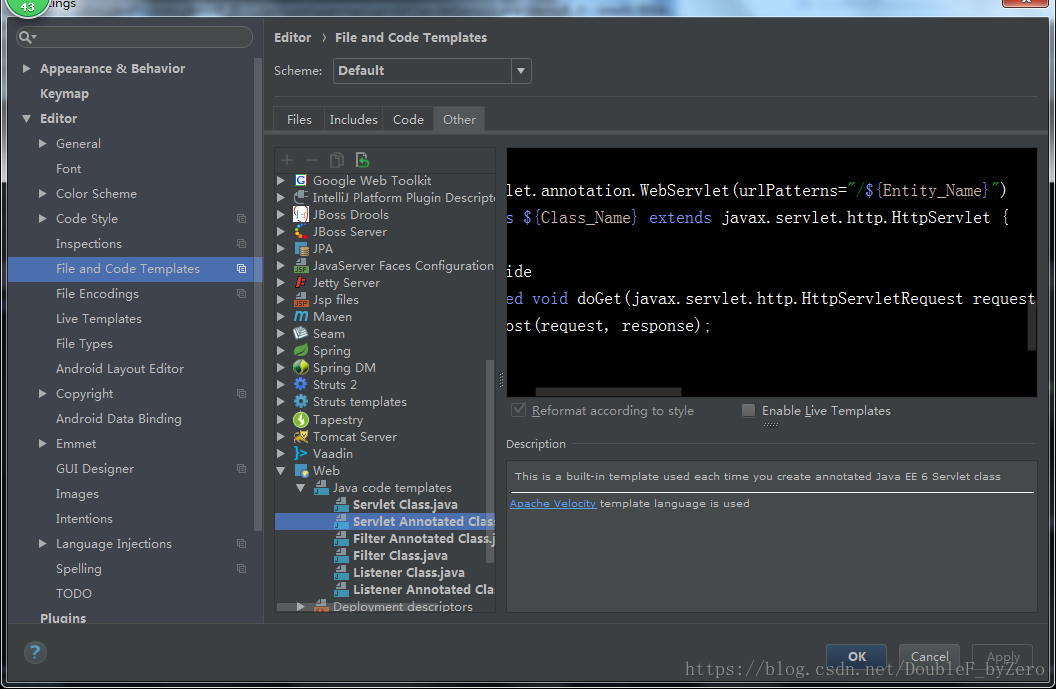Select Filter Class.java template

point(400,556)
